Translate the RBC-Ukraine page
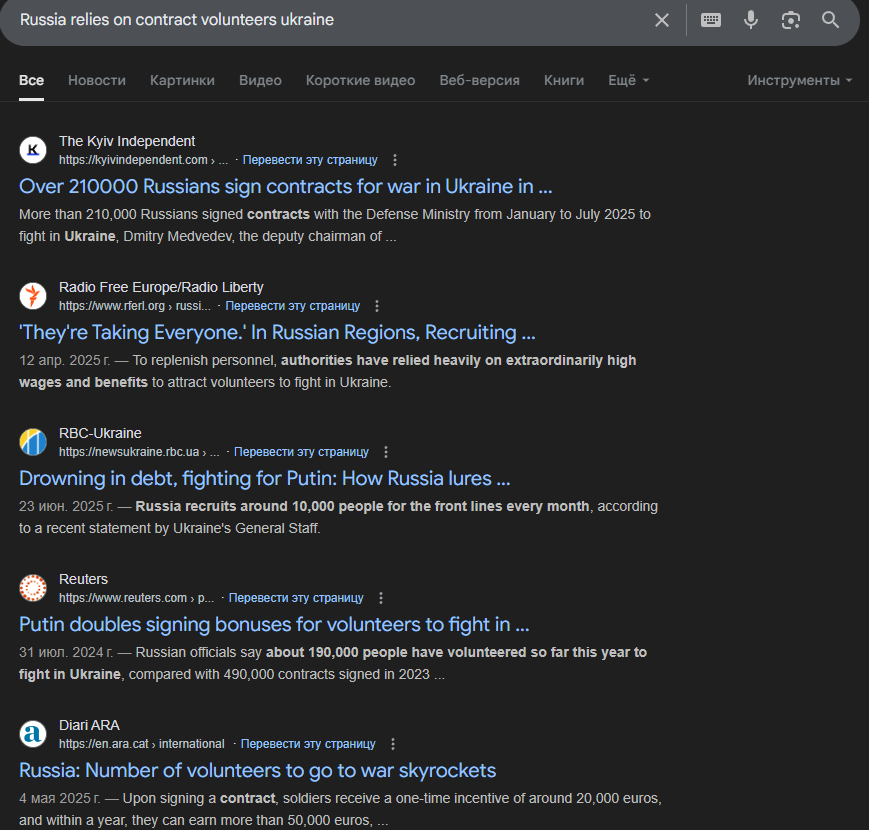 (x=301, y=452)
